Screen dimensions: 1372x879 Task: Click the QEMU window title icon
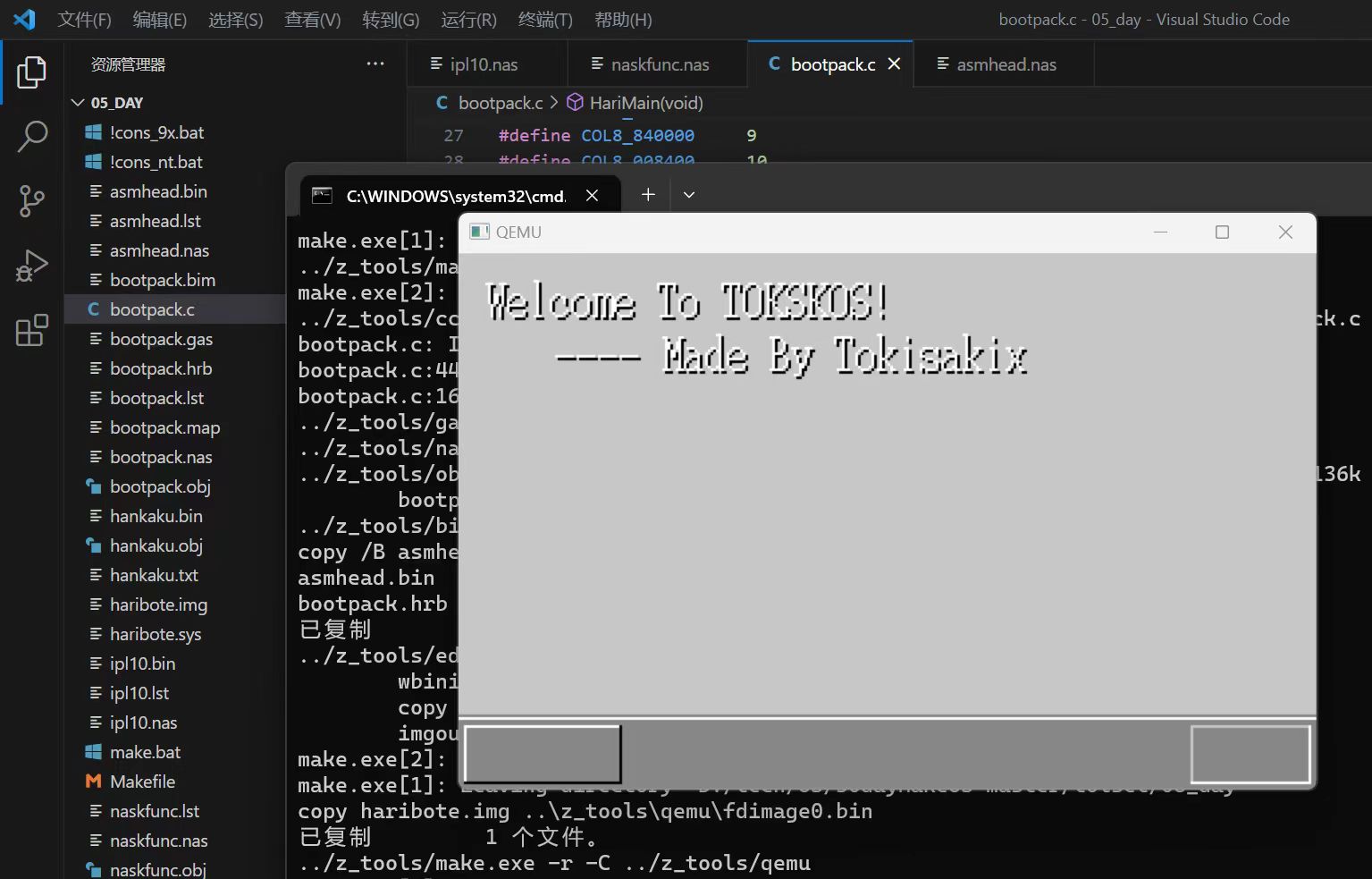[x=480, y=232]
